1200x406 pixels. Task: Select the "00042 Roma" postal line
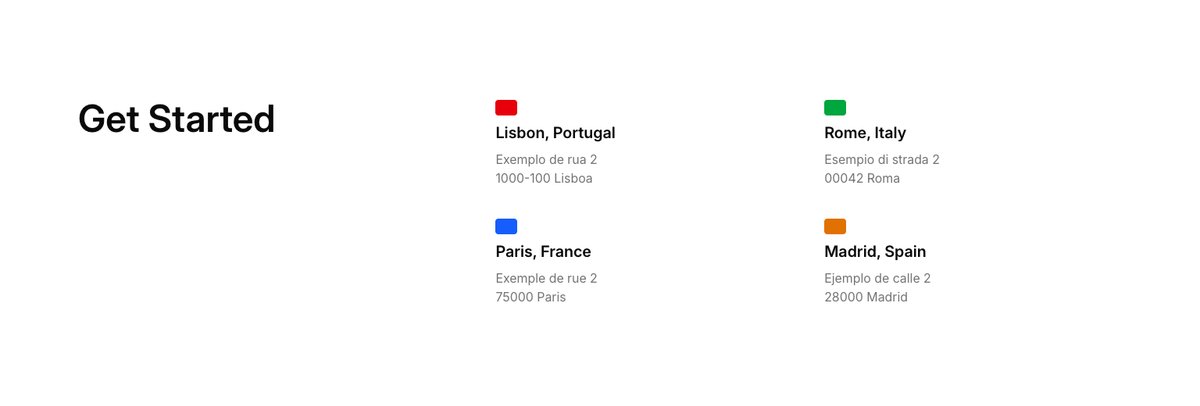click(862, 179)
